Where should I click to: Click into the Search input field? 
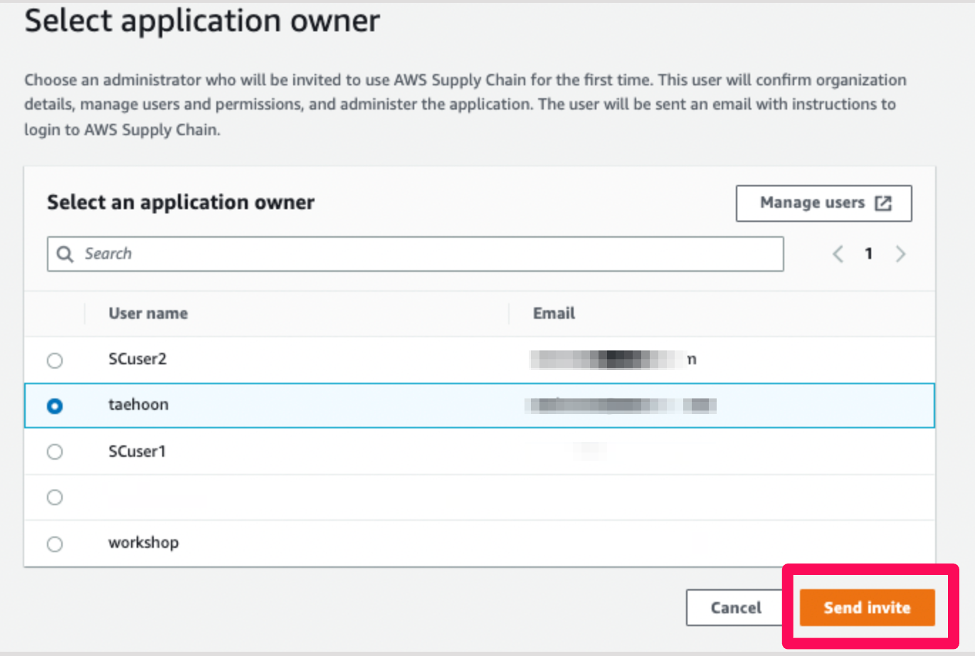pyautogui.click(x=415, y=254)
